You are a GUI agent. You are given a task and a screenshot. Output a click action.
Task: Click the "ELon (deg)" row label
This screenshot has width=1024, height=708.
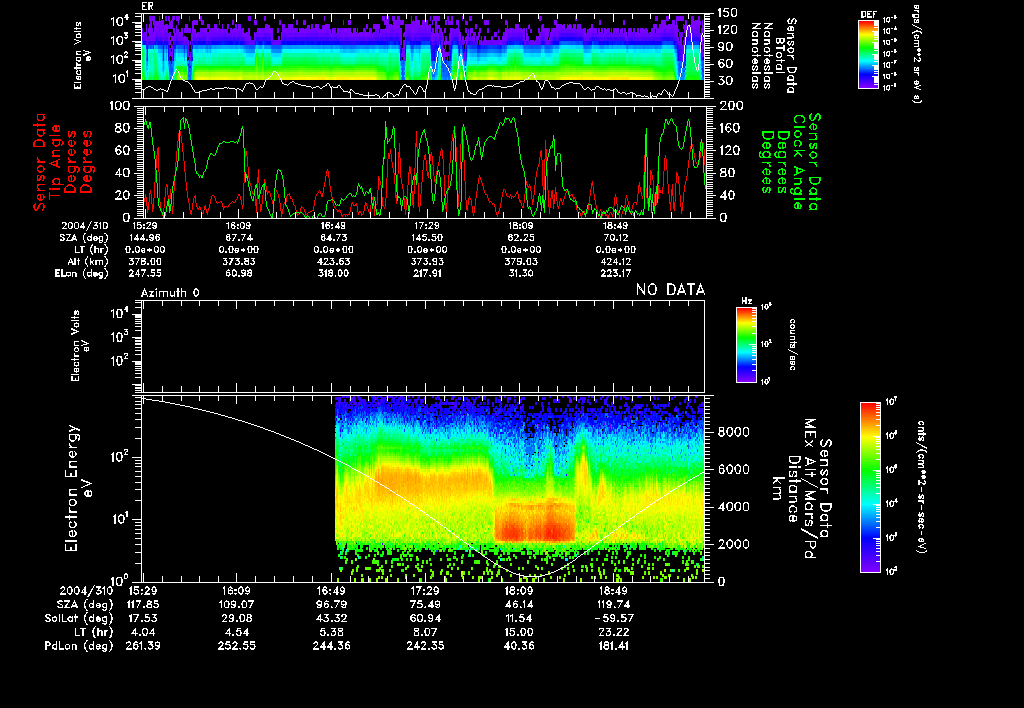(x=82, y=274)
